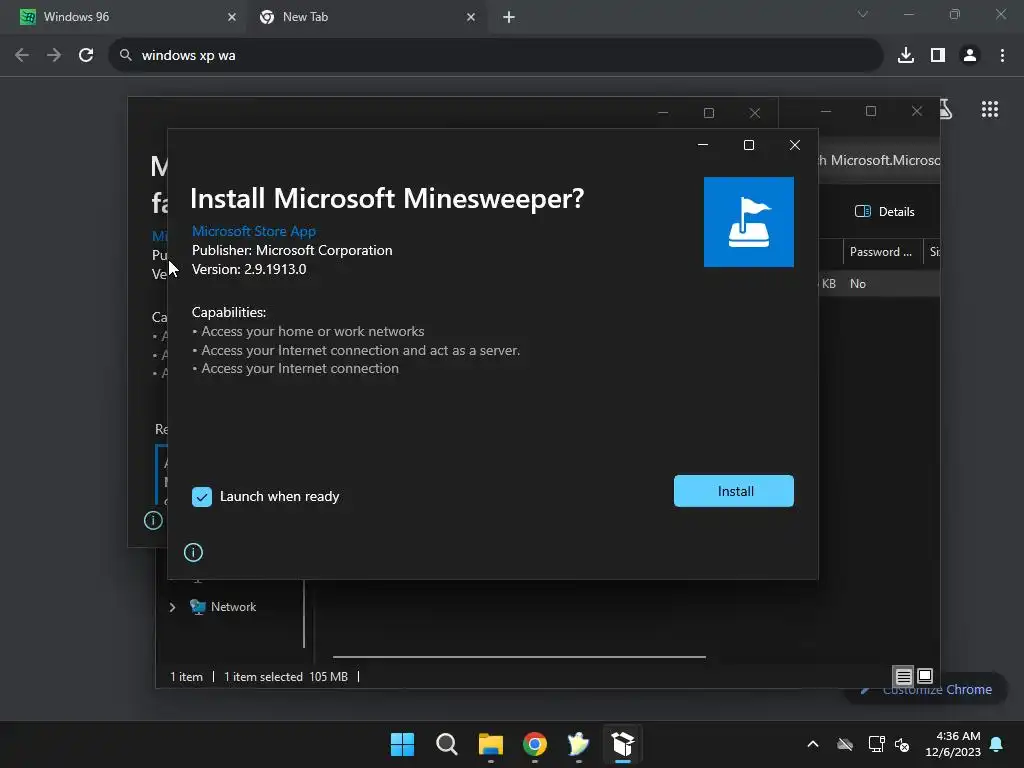Open taskbar Search

coord(447,744)
